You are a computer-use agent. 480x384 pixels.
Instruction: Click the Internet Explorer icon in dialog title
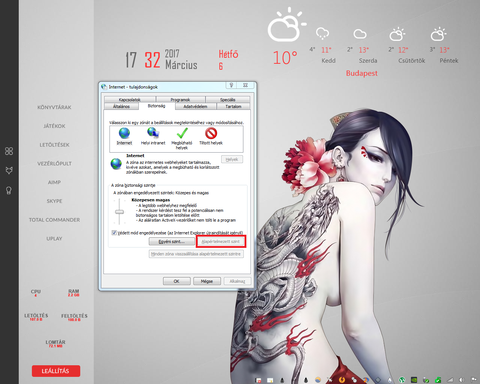coord(104,87)
